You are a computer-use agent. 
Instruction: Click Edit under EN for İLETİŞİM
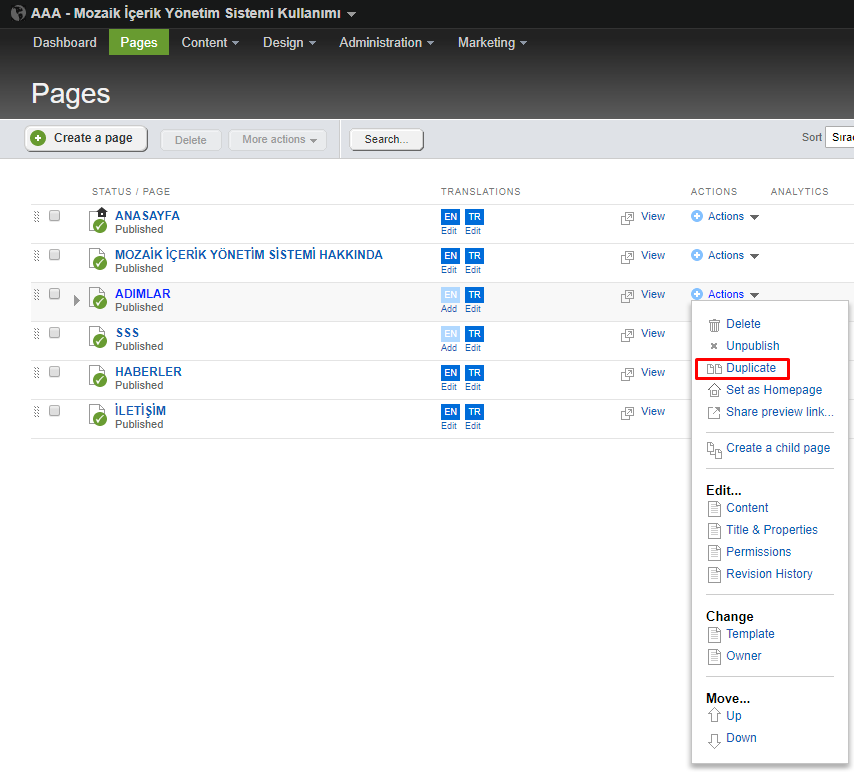click(x=449, y=426)
